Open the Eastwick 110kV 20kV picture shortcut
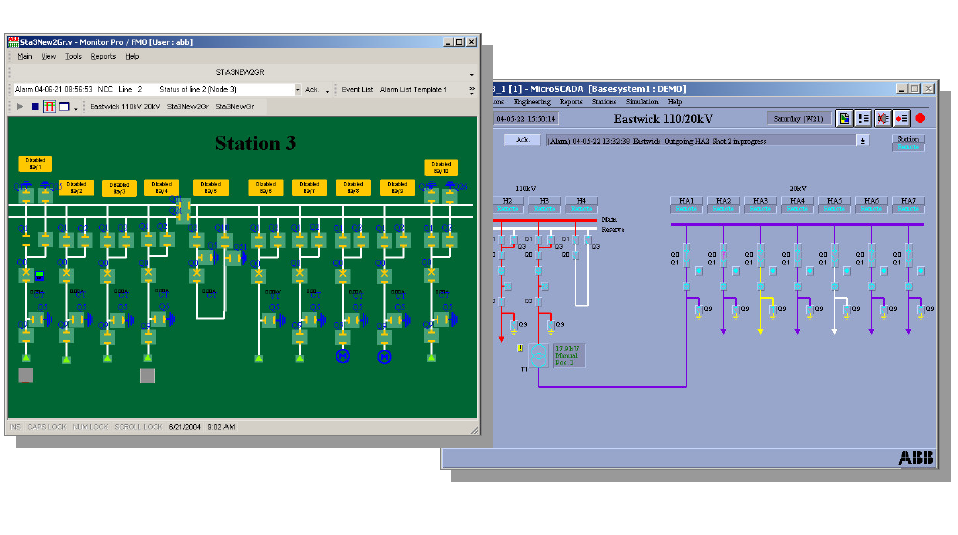The image size is (958, 535). (125, 106)
